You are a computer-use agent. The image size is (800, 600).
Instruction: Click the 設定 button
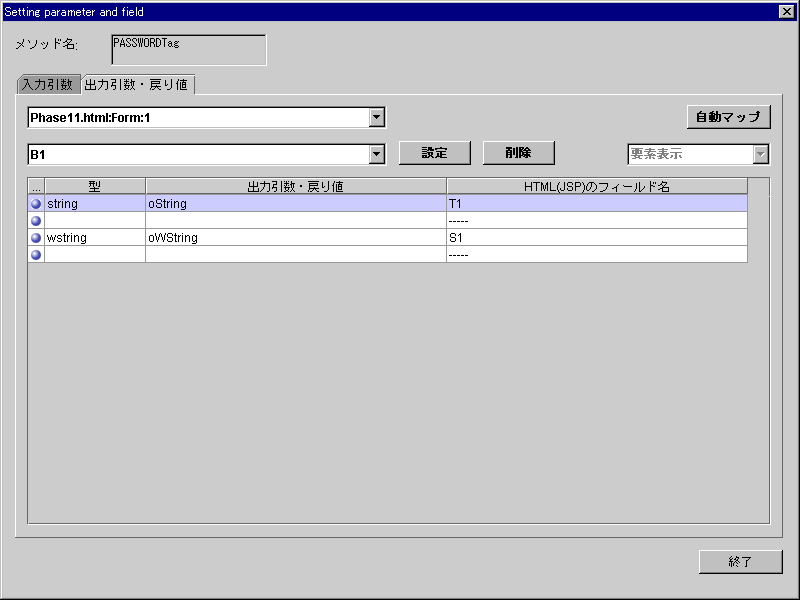434,153
